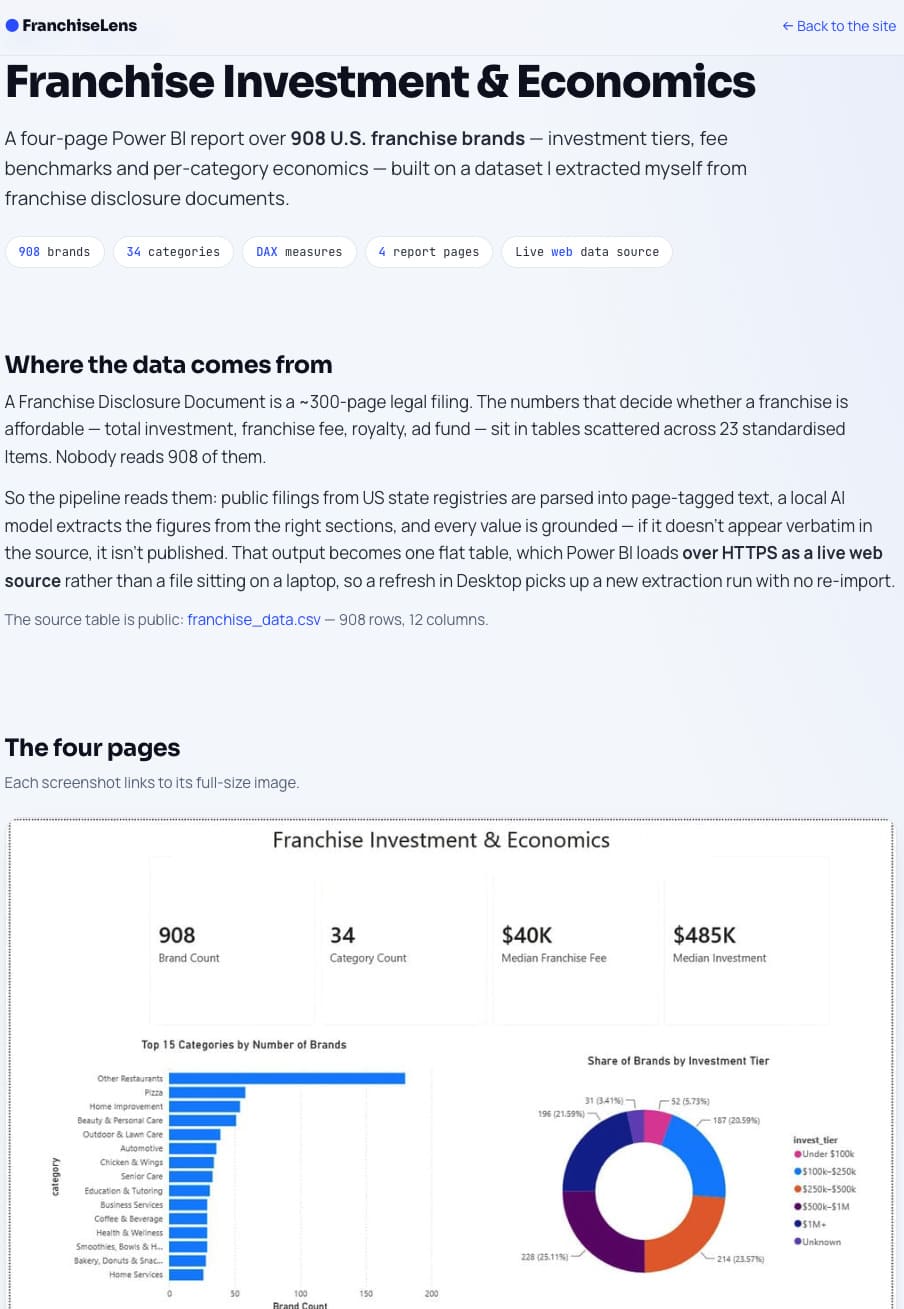Click the 'Under $100k' legend color dot
This screenshot has height=1309, width=904.
tap(797, 1154)
